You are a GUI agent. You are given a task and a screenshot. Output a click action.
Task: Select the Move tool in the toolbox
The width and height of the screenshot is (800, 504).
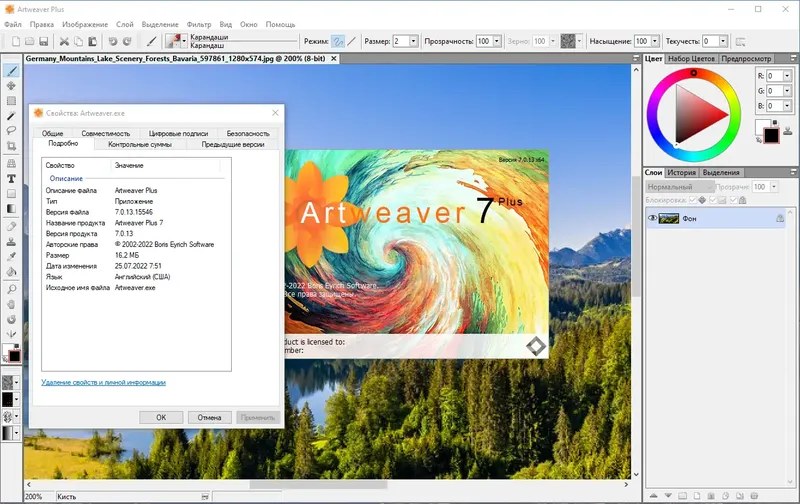(11, 86)
